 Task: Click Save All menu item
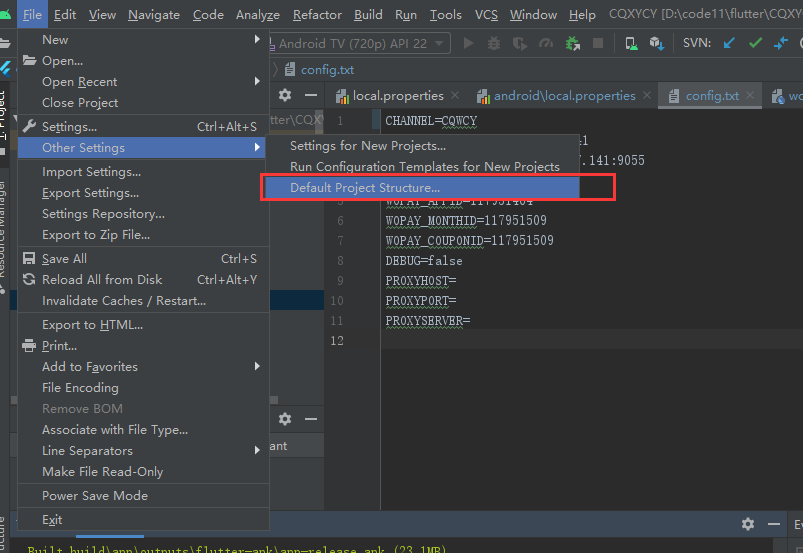(x=143, y=259)
